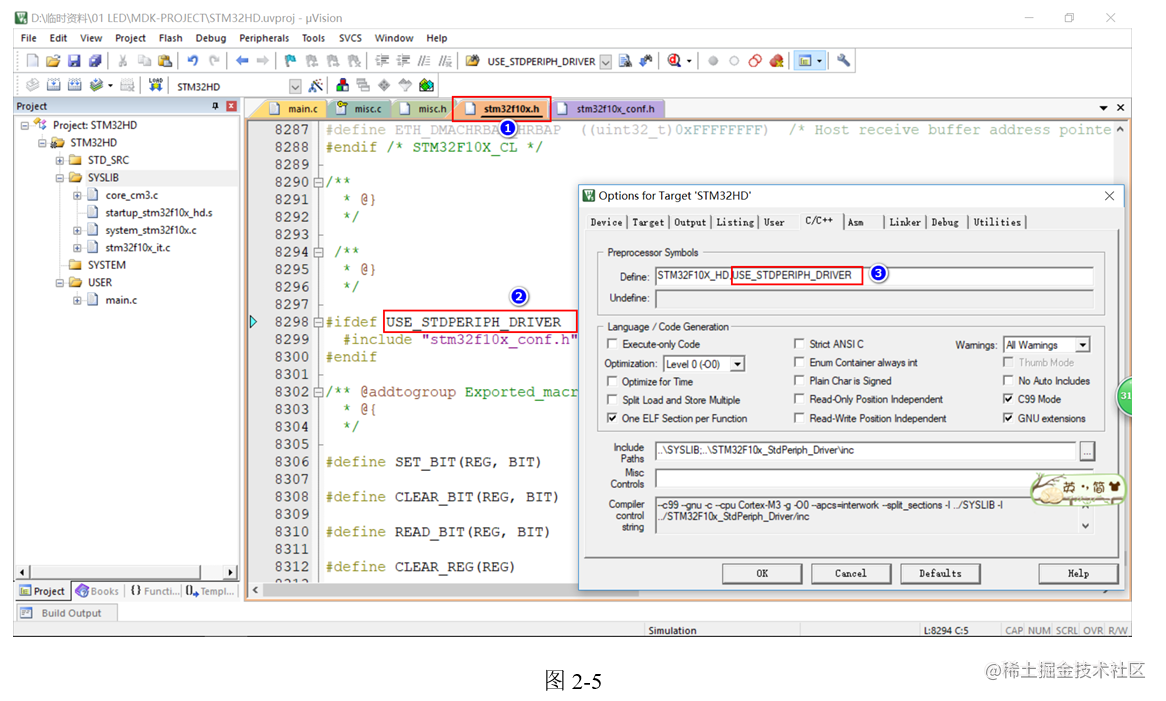Viewport: 1166px width, 701px height.
Task: Click the Defaults button
Action: (x=940, y=573)
